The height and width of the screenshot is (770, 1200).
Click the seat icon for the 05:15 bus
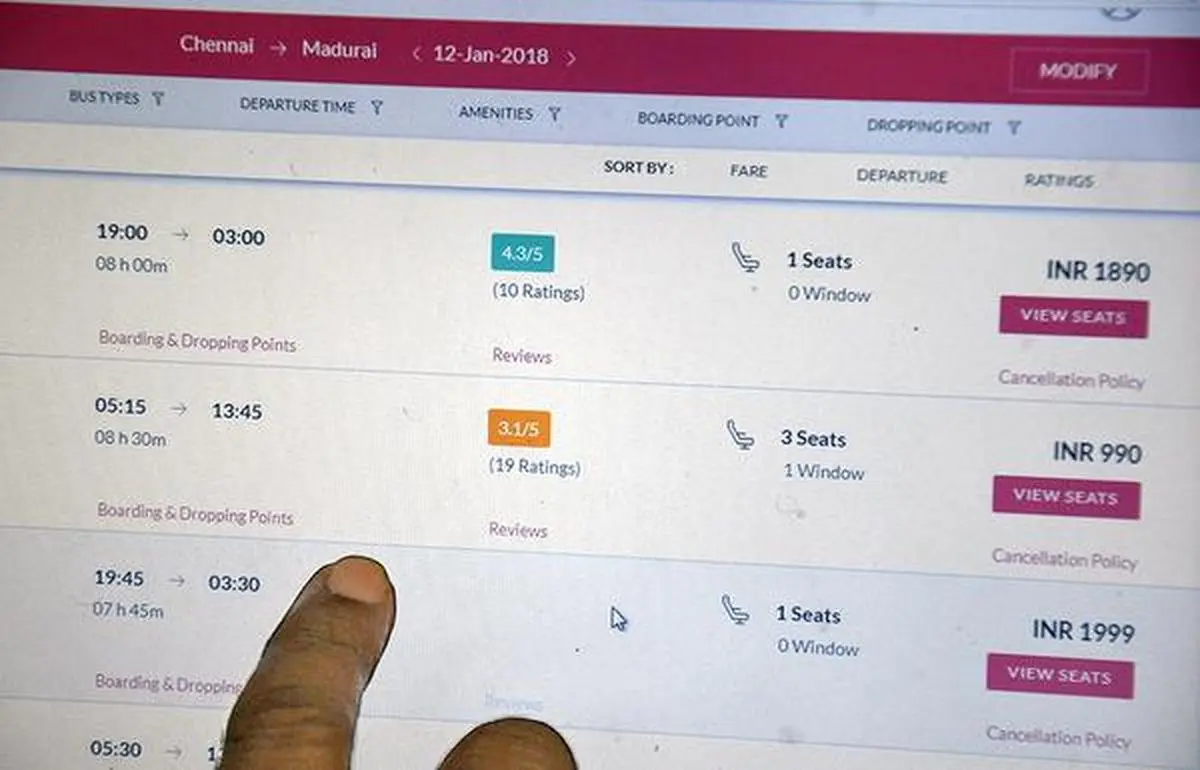pos(740,435)
